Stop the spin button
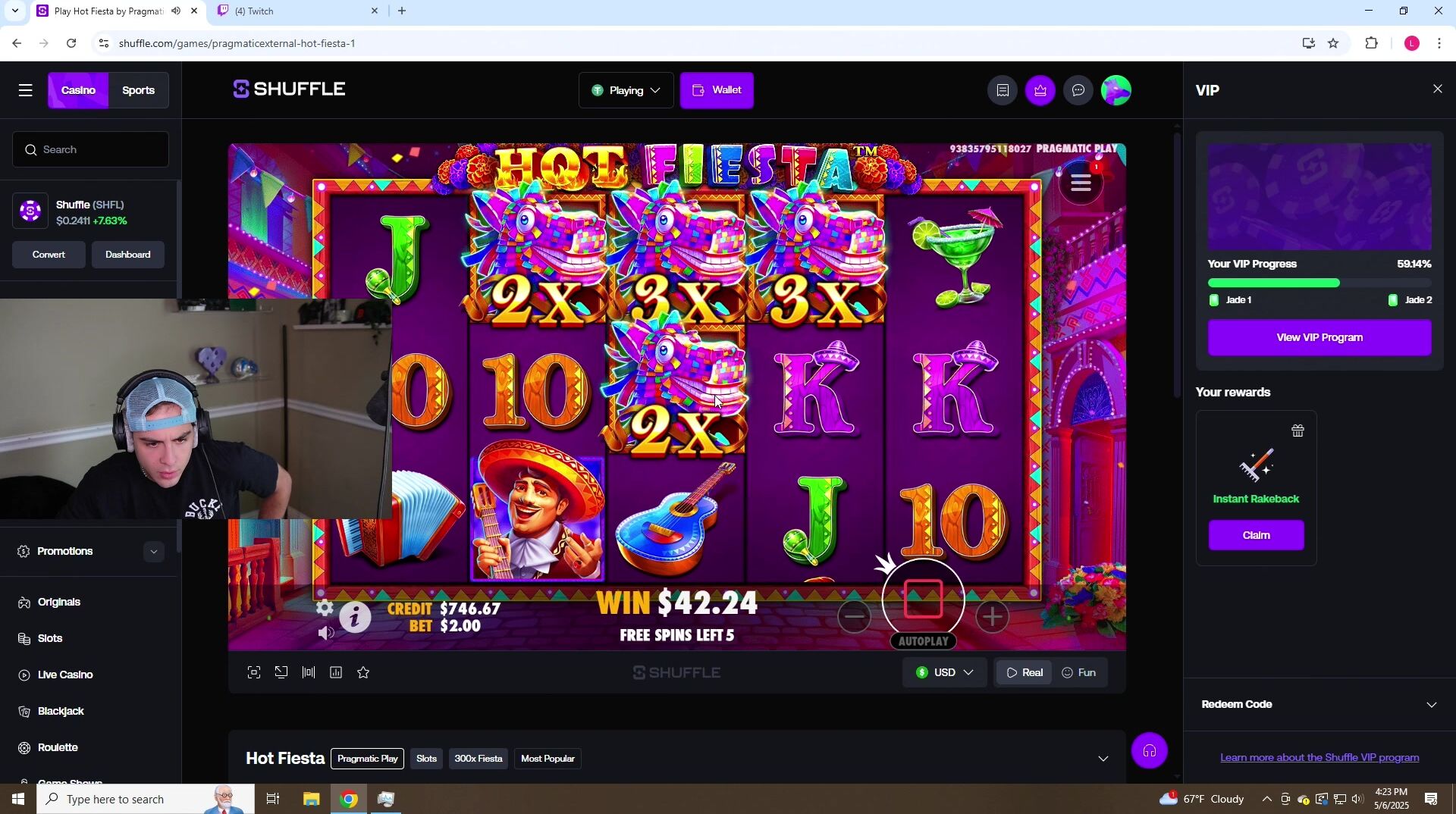 [923, 600]
